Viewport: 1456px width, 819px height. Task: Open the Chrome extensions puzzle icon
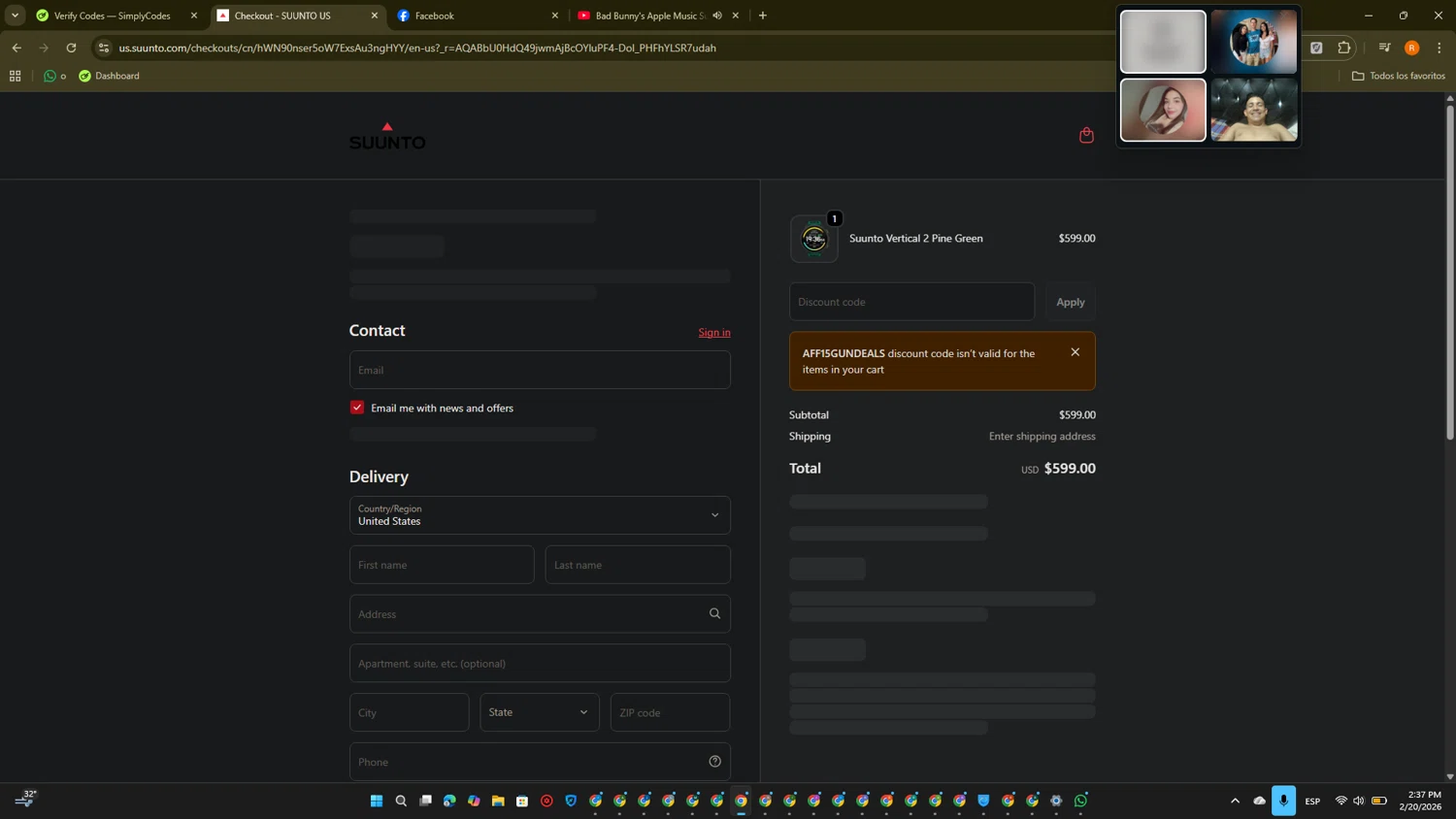[1344, 48]
